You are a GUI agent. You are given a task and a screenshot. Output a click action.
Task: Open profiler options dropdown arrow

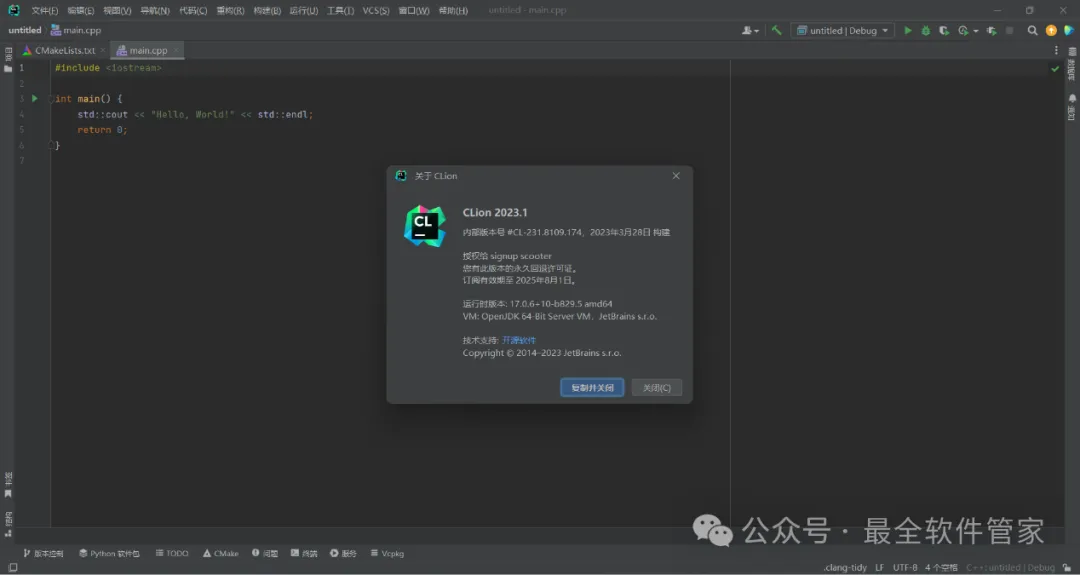pos(976,31)
